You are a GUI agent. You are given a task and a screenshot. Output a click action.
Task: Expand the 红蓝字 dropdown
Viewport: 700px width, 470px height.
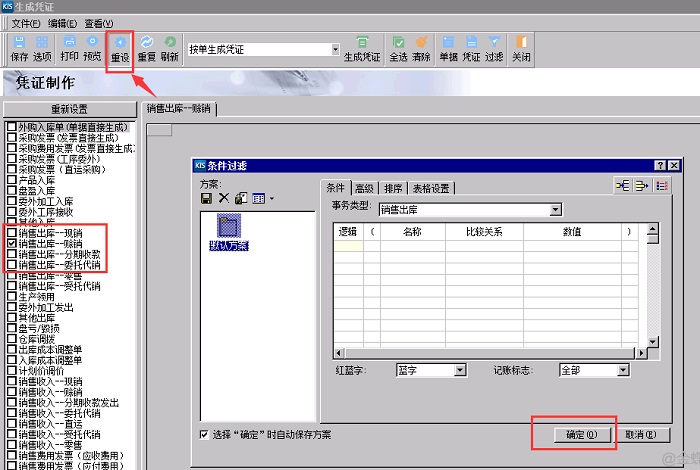pyautogui.click(x=459, y=370)
